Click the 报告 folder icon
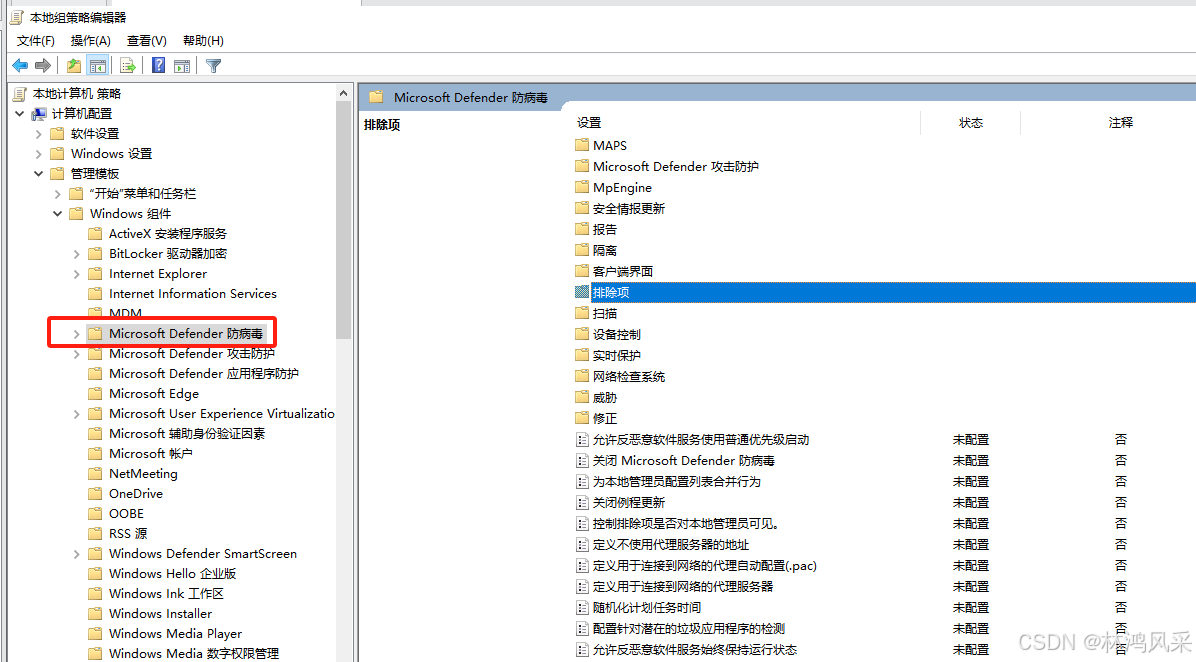The height and width of the screenshot is (662, 1196). pyautogui.click(x=582, y=229)
